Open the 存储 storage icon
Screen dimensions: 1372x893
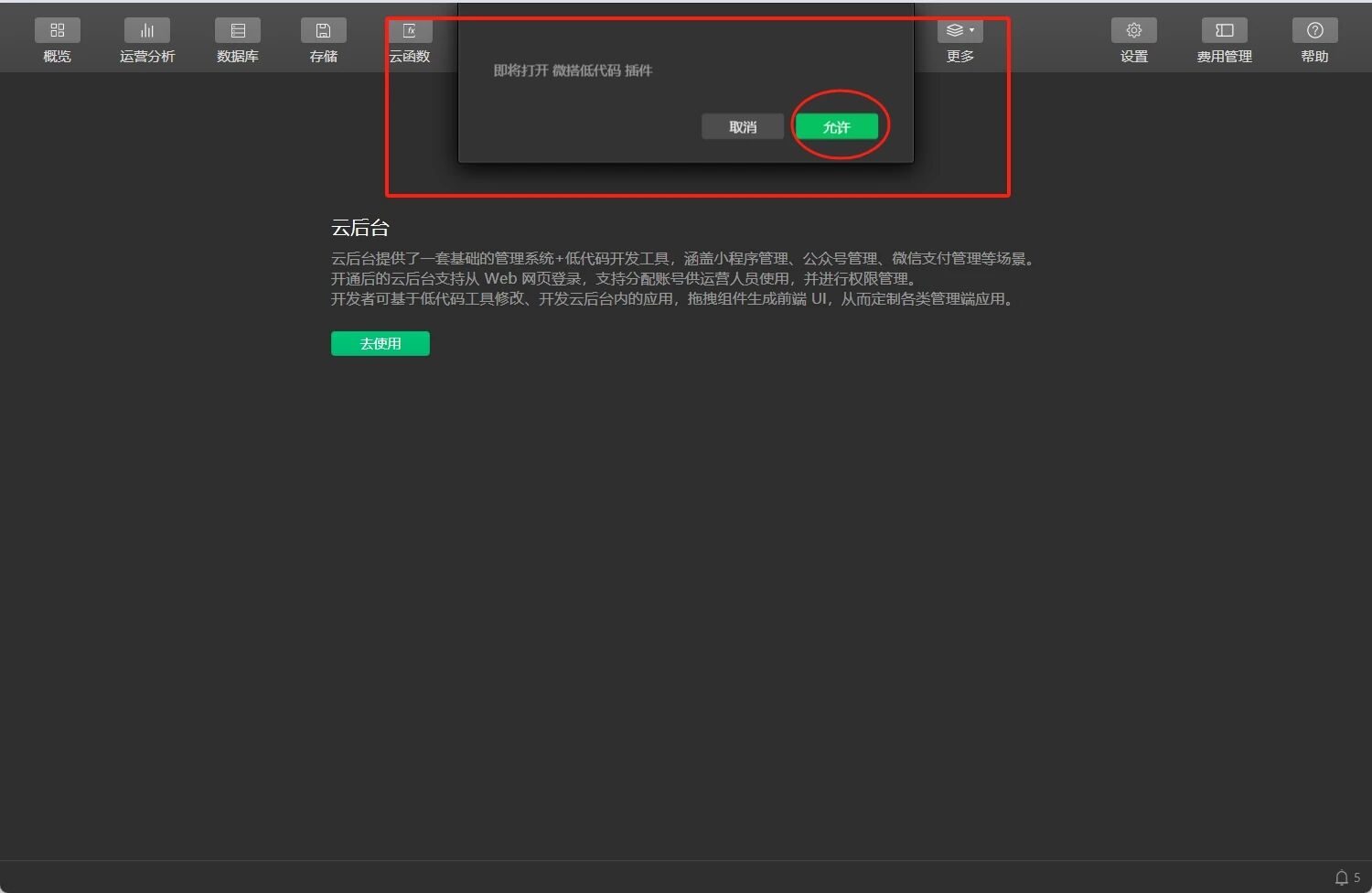[x=324, y=30]
